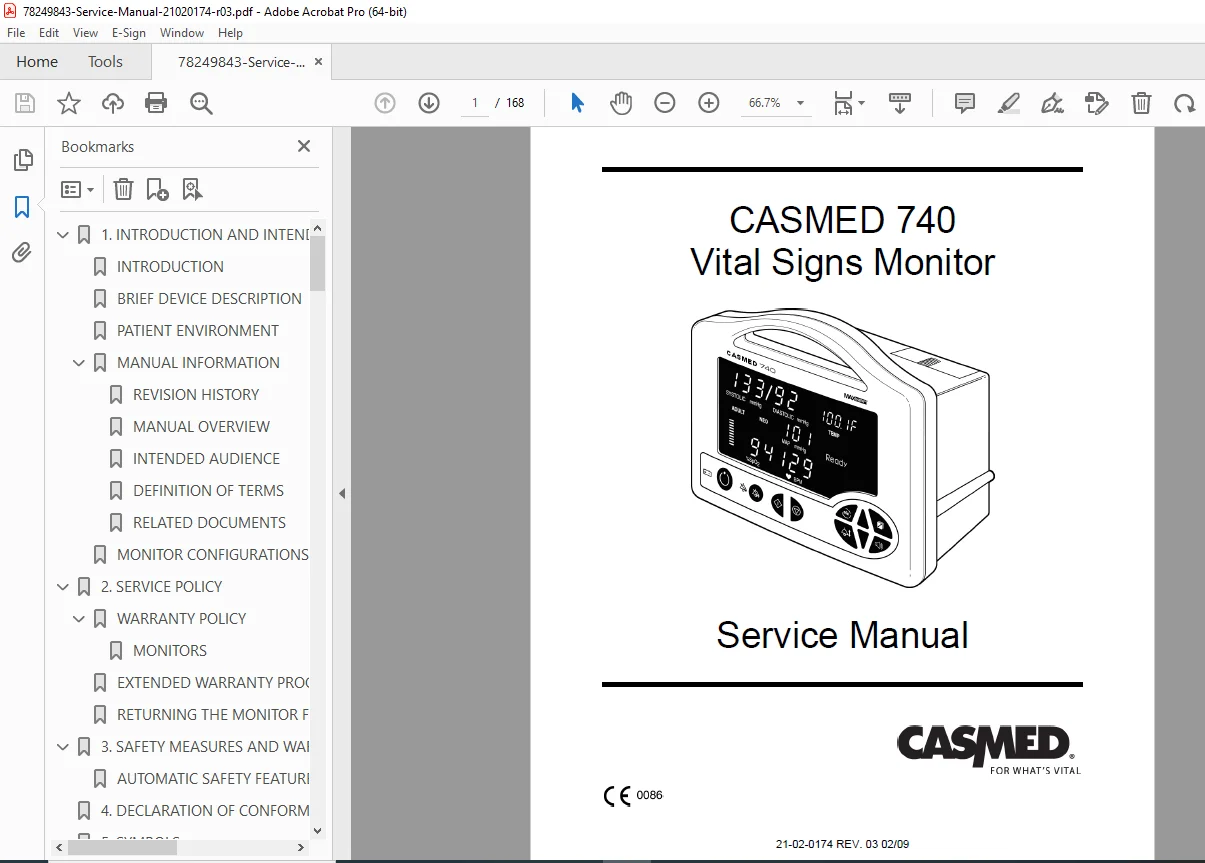The width and height of the screenshot is (1205, 863).
Task: Collapse 1. INTRODUCTION AND INTENDED bookmark
Action: 63,235
